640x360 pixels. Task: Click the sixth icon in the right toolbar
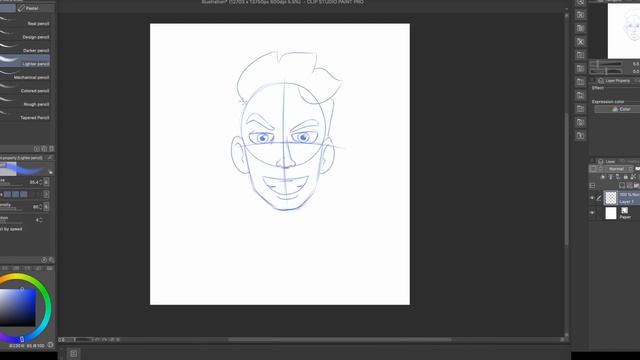pos(580,69)
